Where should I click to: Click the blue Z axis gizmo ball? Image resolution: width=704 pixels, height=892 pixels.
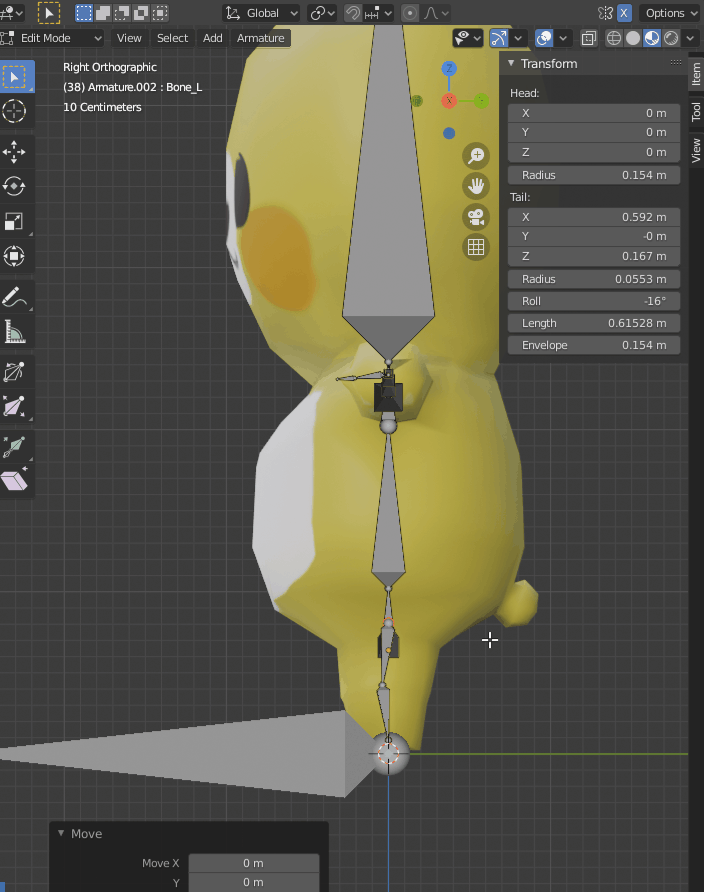pyautogui.click(x=449, y=69)
